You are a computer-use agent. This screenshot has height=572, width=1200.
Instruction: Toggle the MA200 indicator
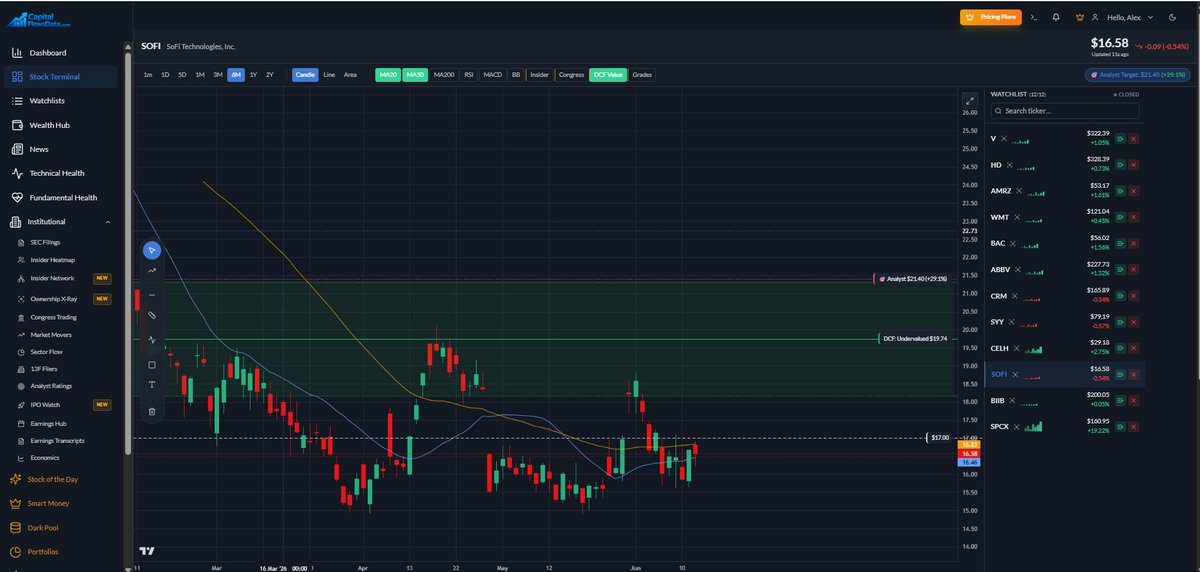coord(443,75)
